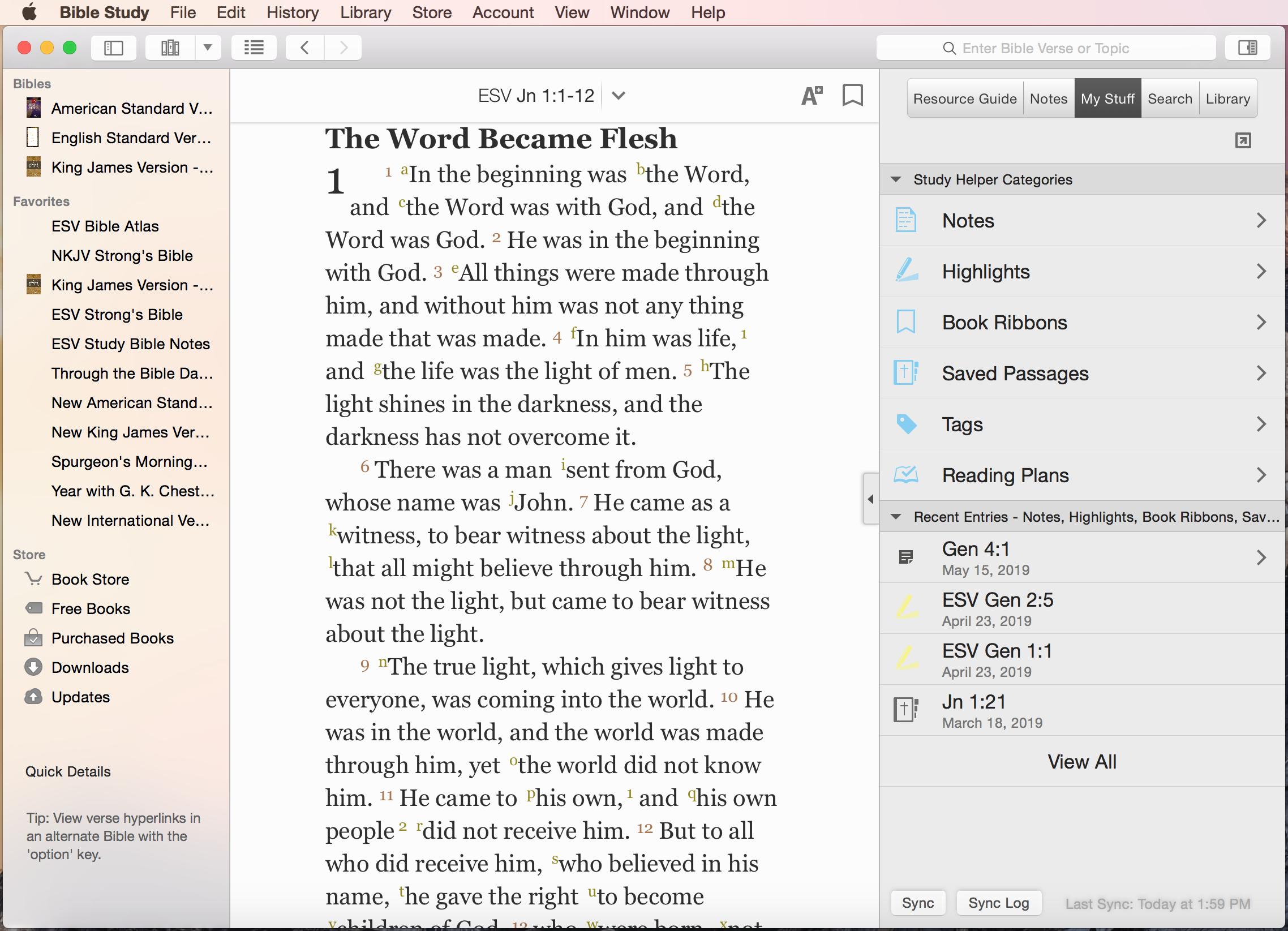
Task: Toggle the right study panel button
Action: pos(1247,48)
